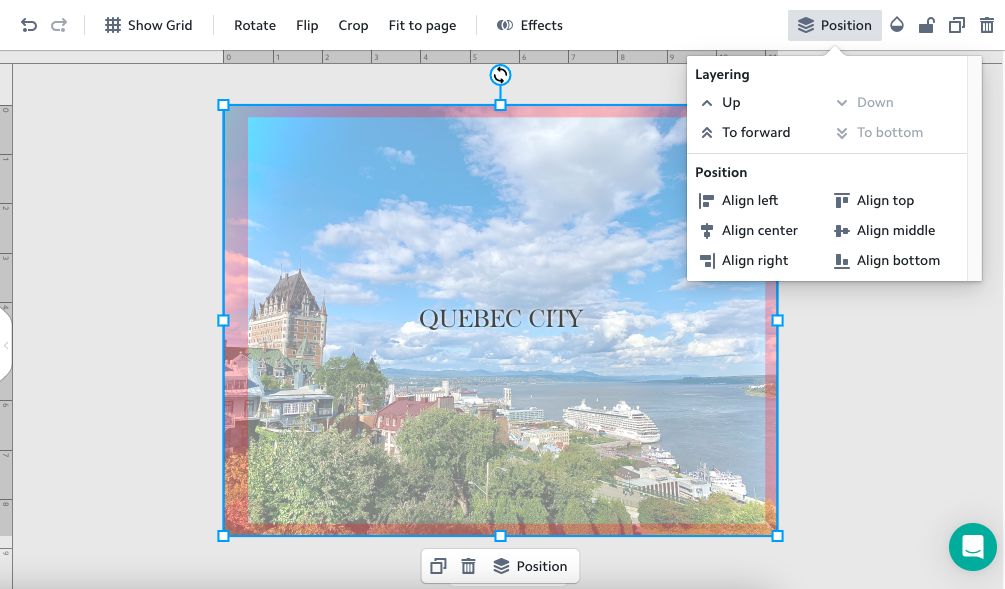This screenshot has width=1005, height=589.
Task: Undo the last action
Action: [x=29, y=25]
